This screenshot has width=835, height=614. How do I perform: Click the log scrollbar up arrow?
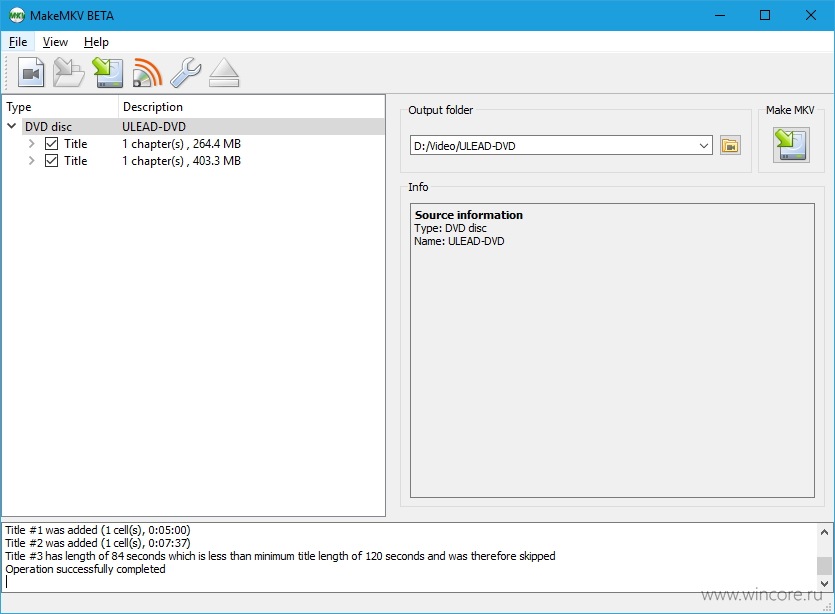point(824,532)
